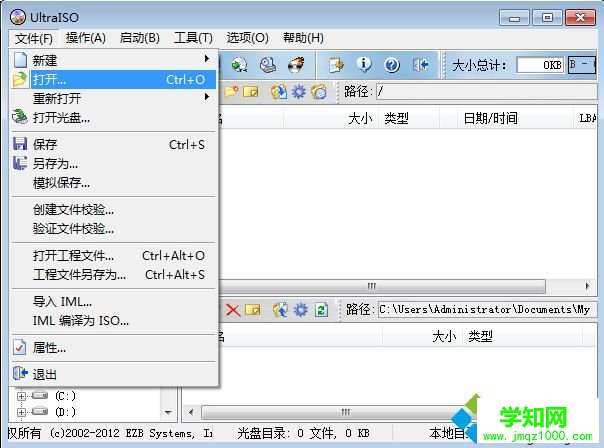Click the 类型 column header in lower pane
This screenshot has height=448, width=604.
(x=523, y=336)
